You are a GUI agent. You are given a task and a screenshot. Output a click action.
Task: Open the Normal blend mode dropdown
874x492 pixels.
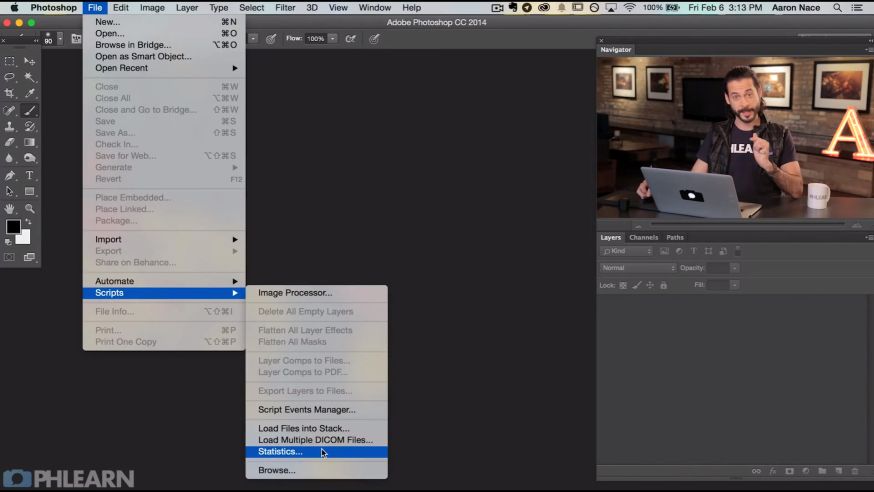click(x=638, y=268)
